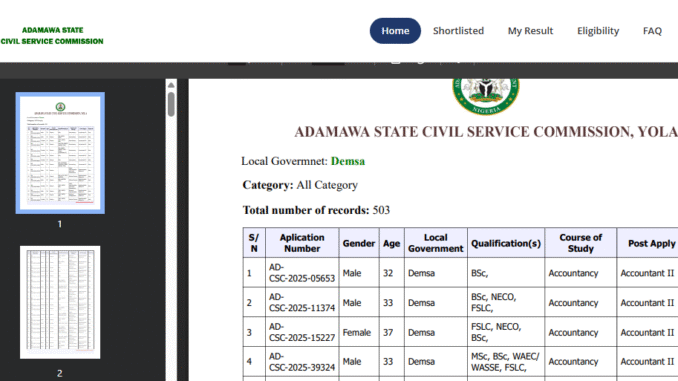The width and height of the screenshot is (678, 381).
Task: Click the Adamawa State Civil Service Commission logo
Action: (52, 35)
